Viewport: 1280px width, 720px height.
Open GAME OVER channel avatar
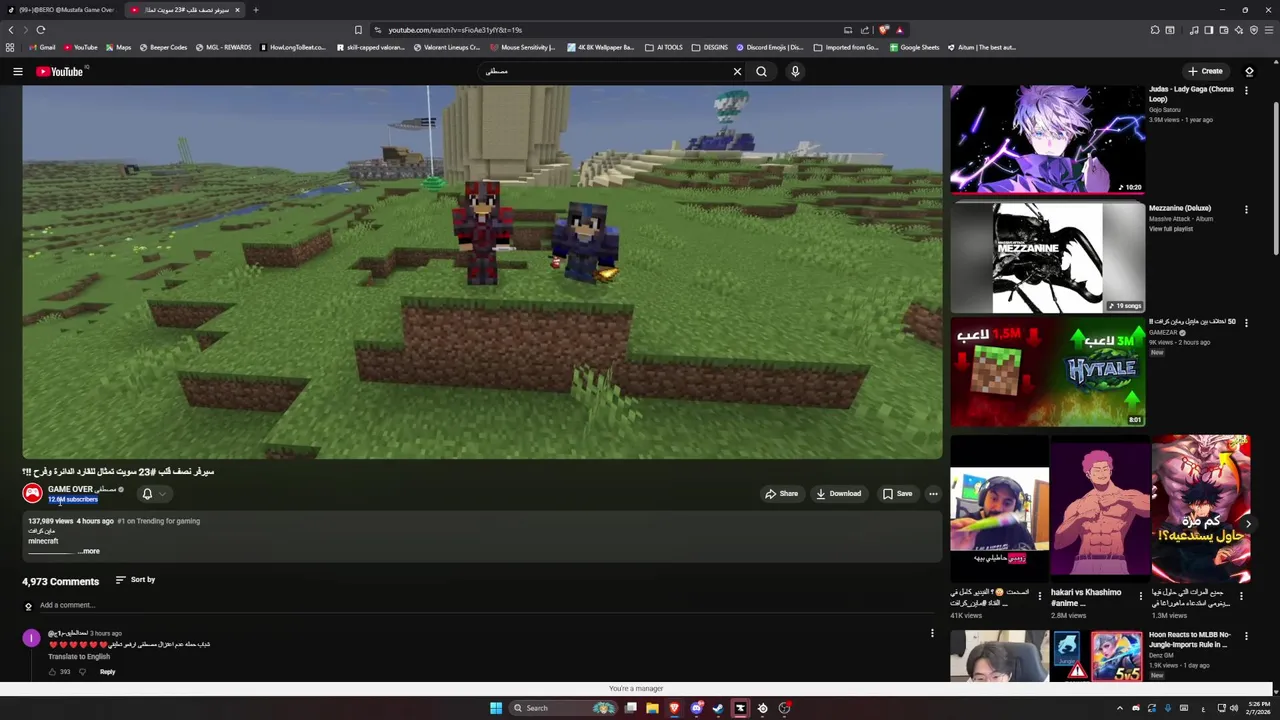(32, 493)
